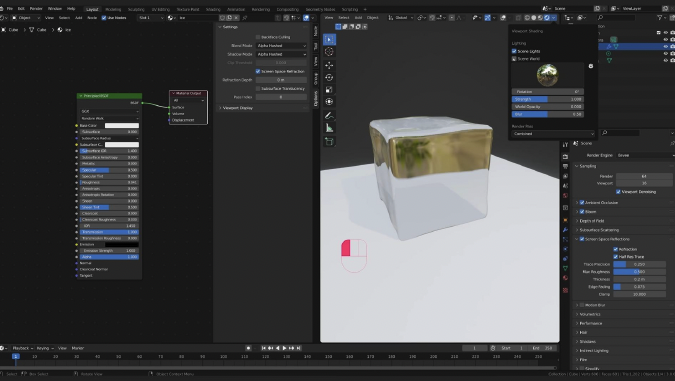Collapse the Sampling panel
This screenshot has width=675, height=381.
pos(588,166)
